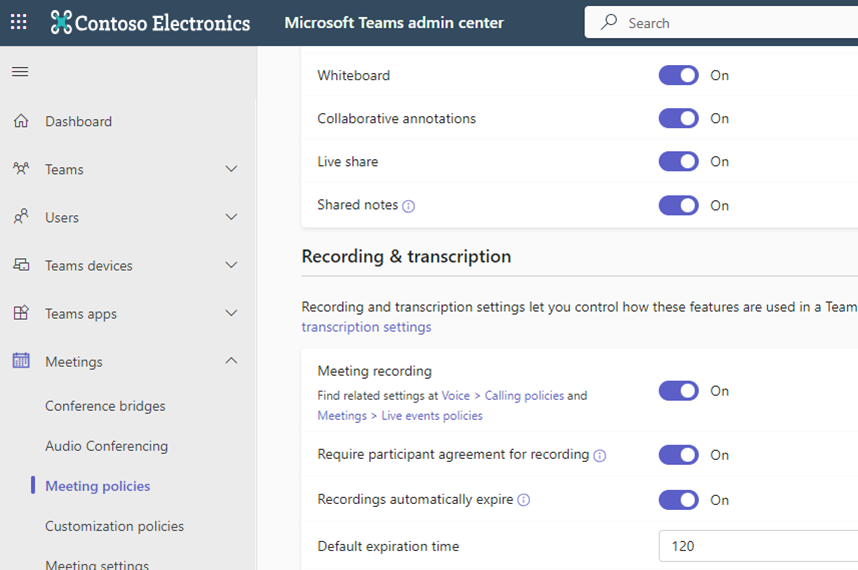Click the Dashboard home icon

(21, 121)
